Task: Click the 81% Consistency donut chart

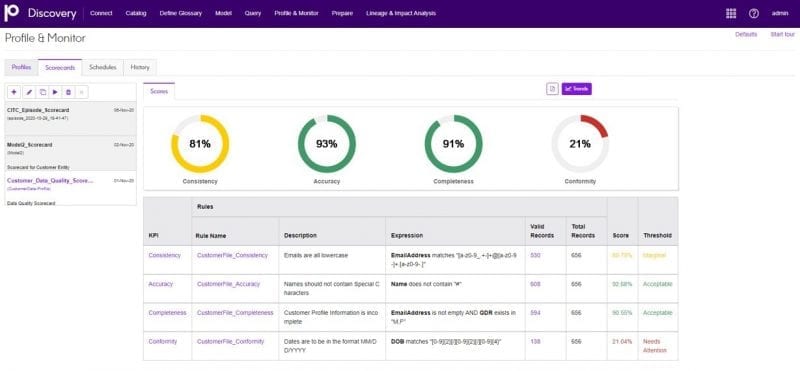Action: click(200, 144)
